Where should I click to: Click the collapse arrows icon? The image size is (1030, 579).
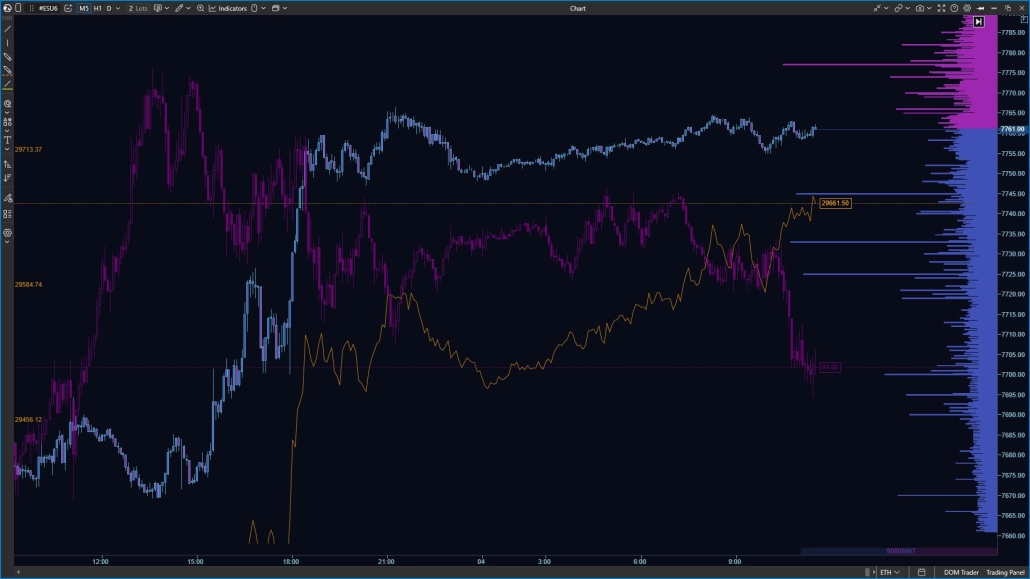877,9
